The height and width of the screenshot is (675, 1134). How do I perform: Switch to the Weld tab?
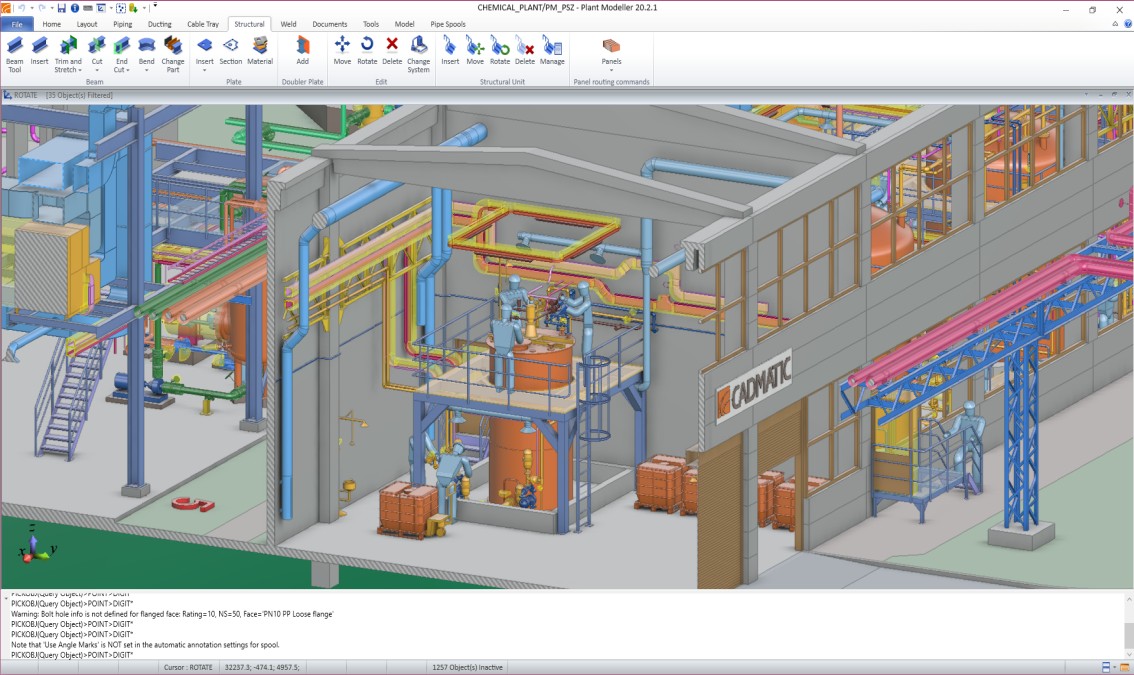click(x=288, y=24)
